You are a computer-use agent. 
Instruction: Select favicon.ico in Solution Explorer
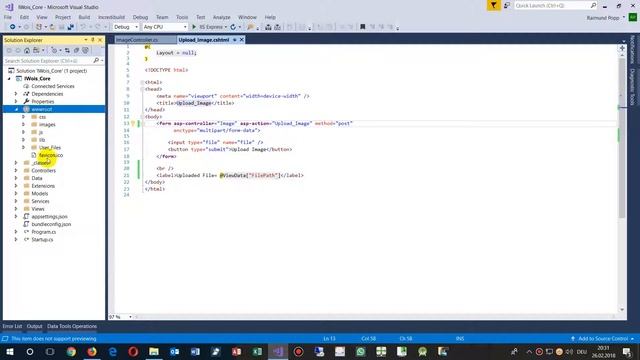click(x=51, y=155)
